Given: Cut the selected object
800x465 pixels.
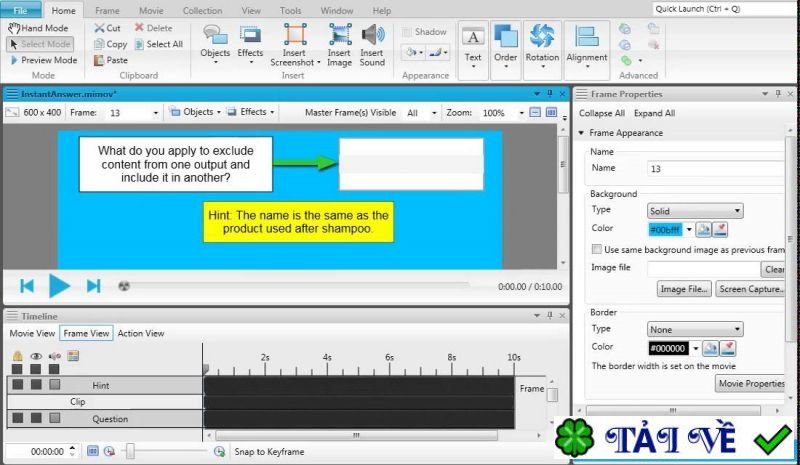Looking at the screenshot, I should pos(108,28).
